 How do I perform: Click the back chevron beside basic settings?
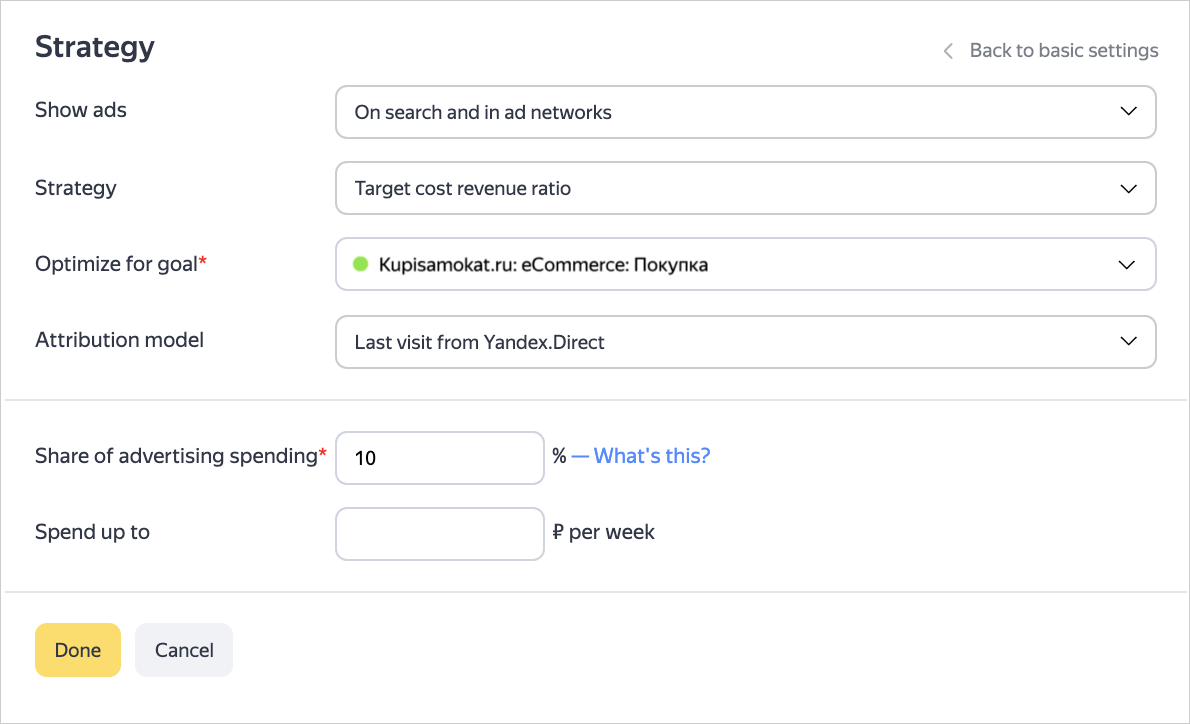click(948, 51)
